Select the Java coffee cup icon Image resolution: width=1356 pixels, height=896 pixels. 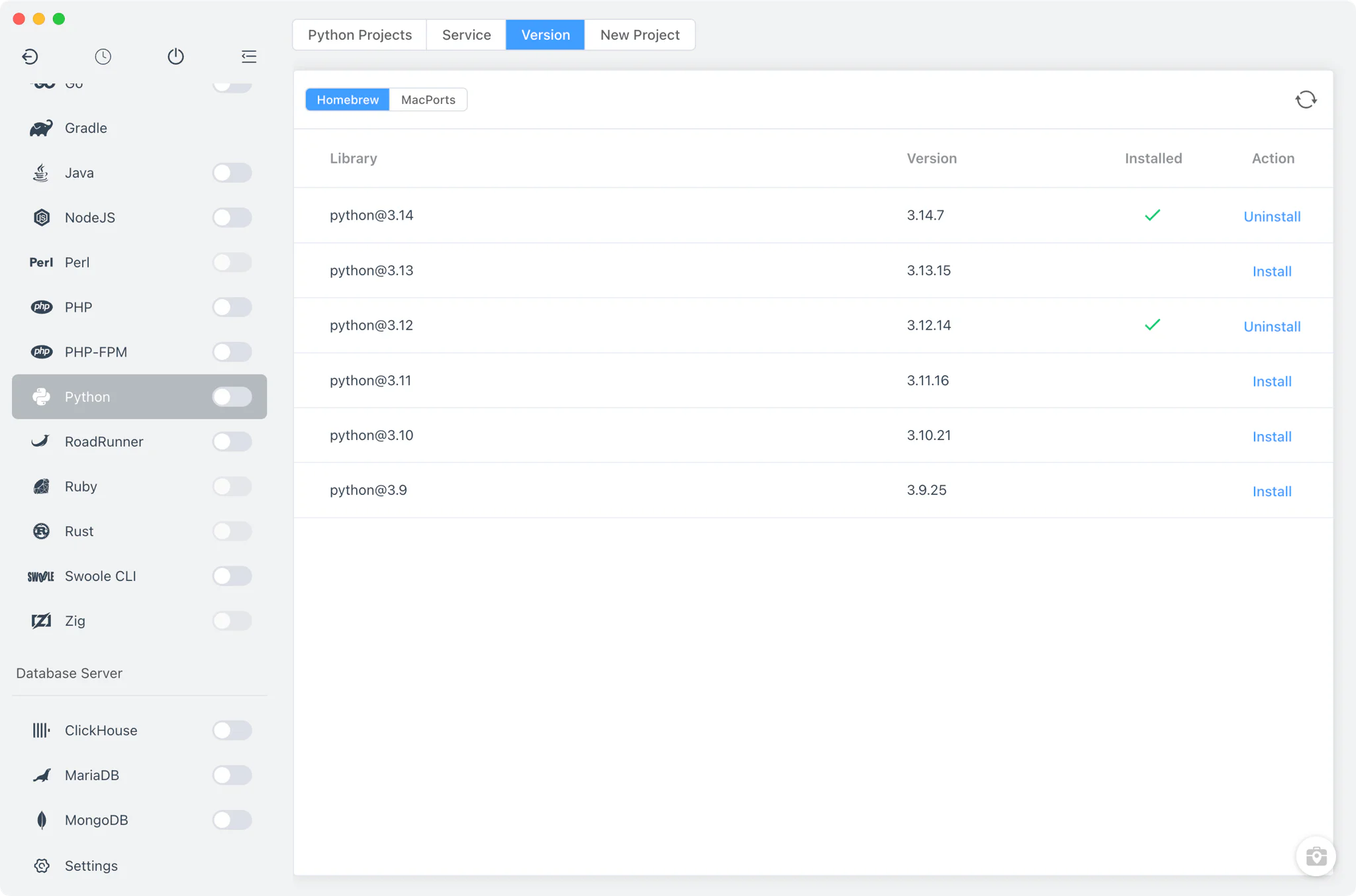pyautogui.click(x=41, y=173)
